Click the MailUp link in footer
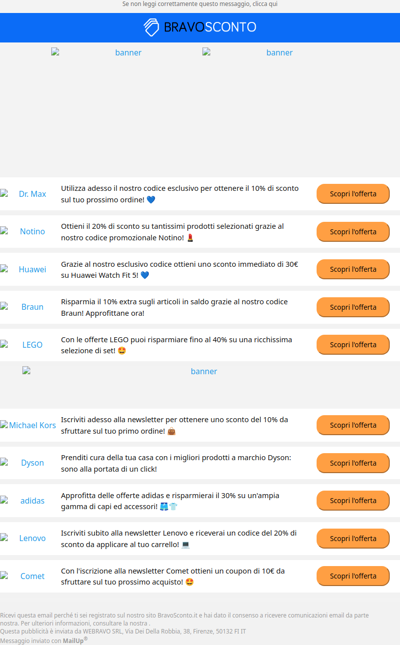 click(x=74, y=640)
